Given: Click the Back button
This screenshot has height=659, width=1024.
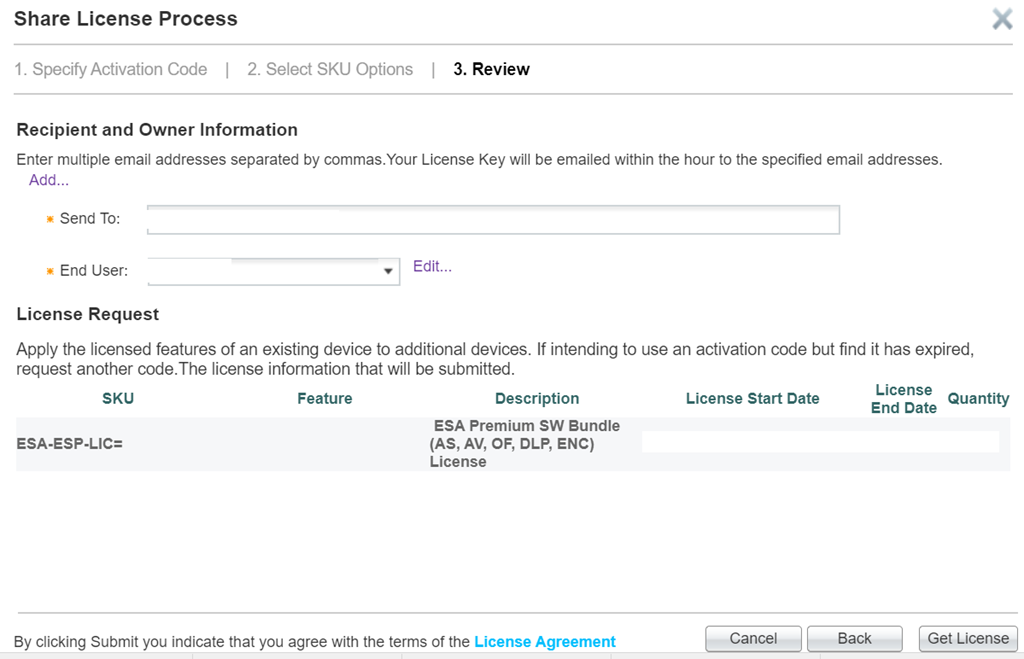Looking at the screenshot, I should (854, 638).
